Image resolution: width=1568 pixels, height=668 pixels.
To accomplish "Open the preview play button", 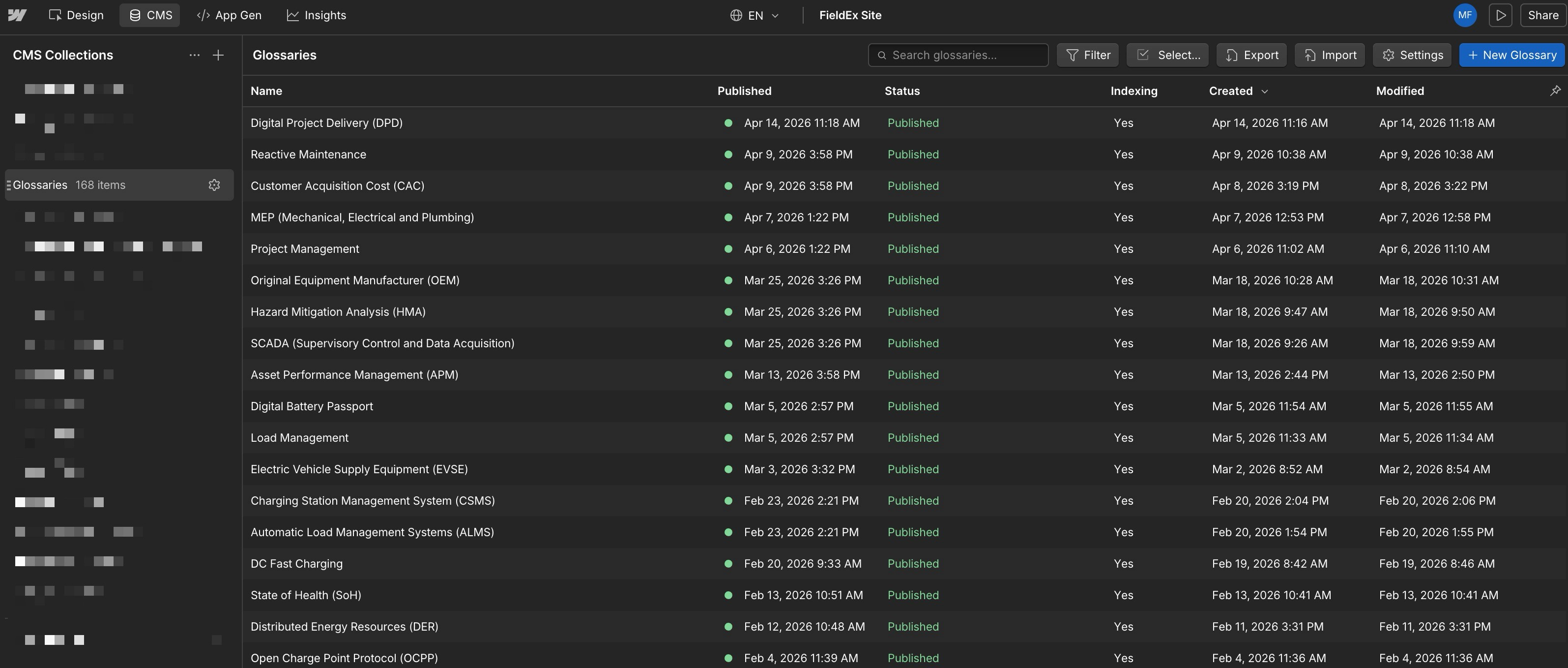I will click(x=1501, y=15).
